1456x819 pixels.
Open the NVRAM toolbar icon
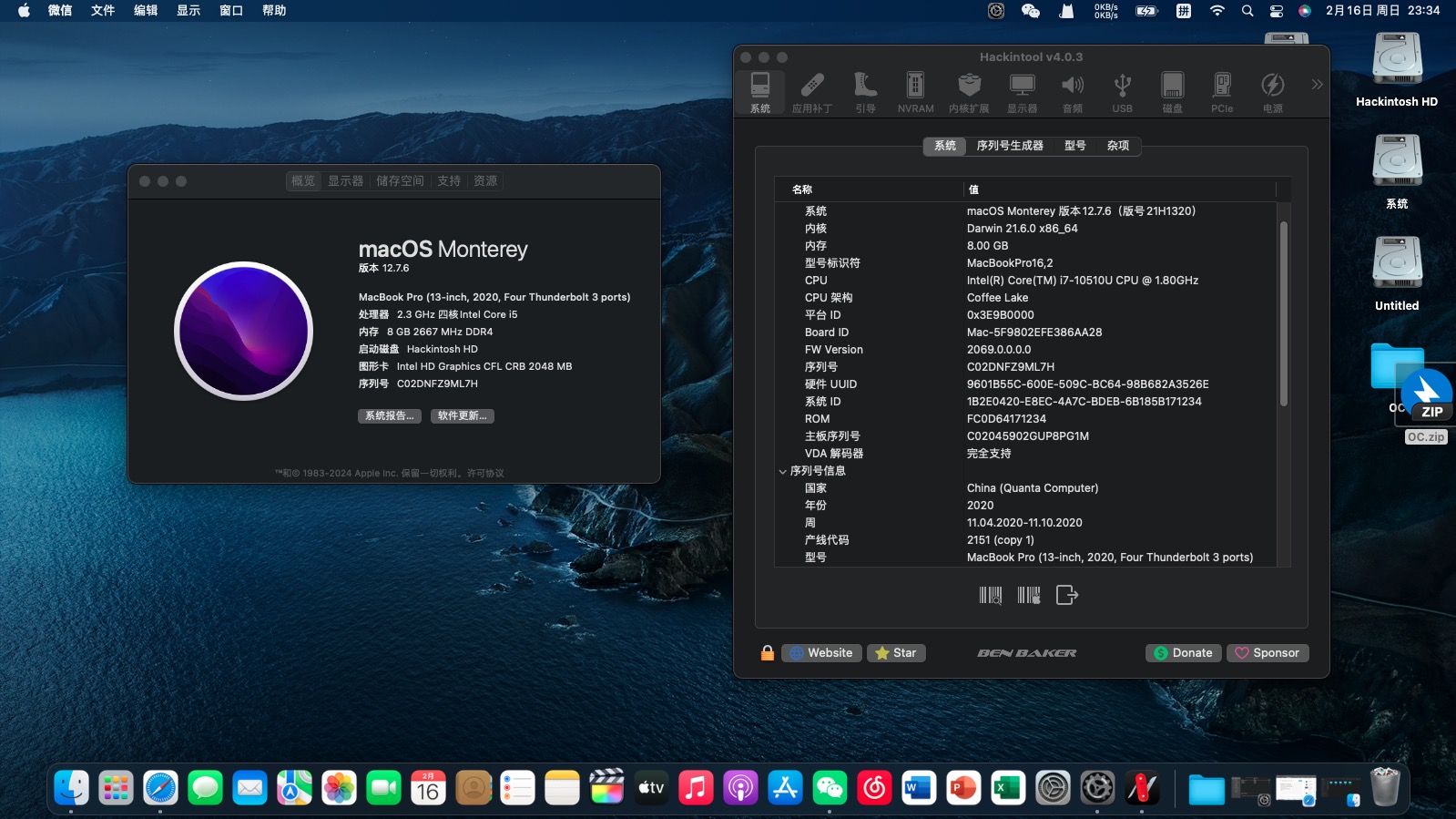(915, 92)
